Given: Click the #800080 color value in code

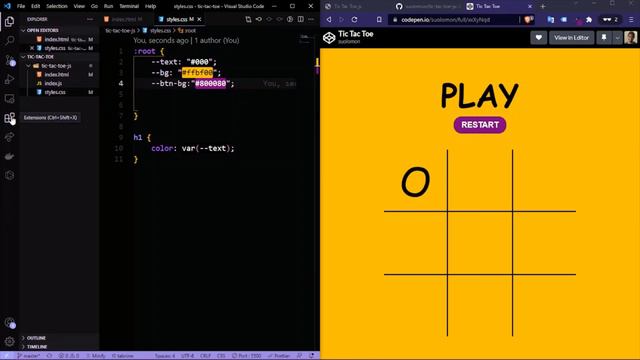Looking at the screenshot, I should point(211,83).
